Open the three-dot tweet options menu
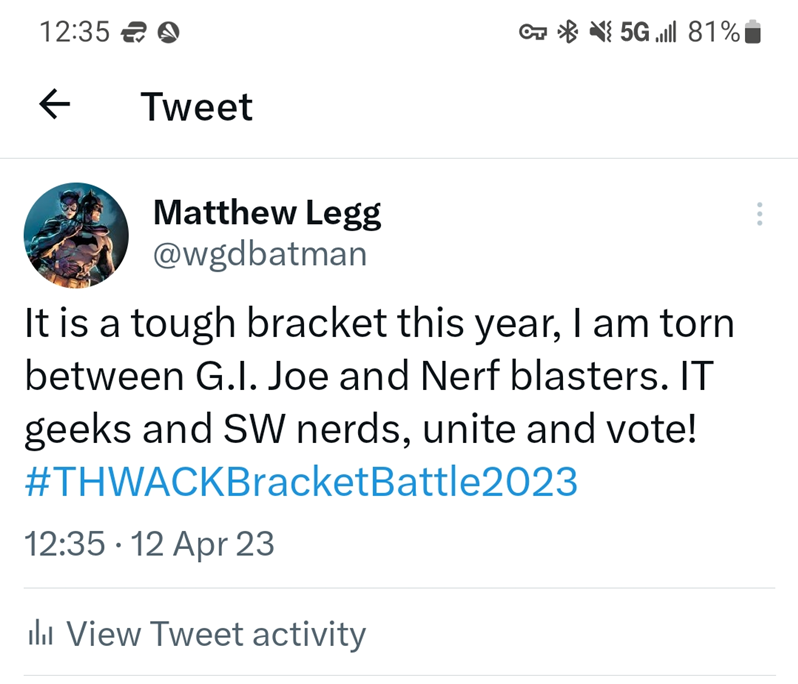The width and height of the screenshot is (798, 684). pyautogui.click(x=759, y=214)
